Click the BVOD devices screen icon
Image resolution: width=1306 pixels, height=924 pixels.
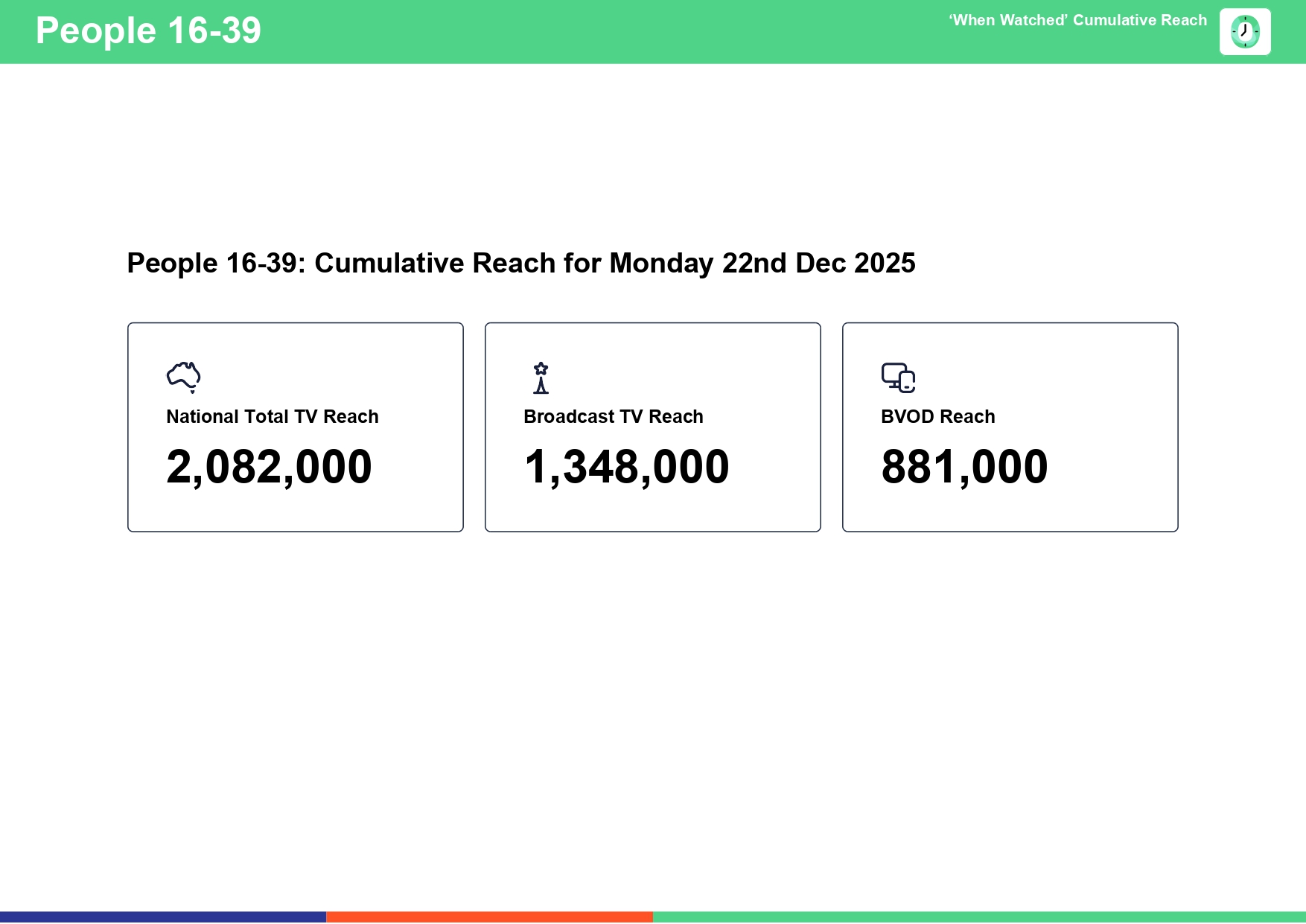898,377
